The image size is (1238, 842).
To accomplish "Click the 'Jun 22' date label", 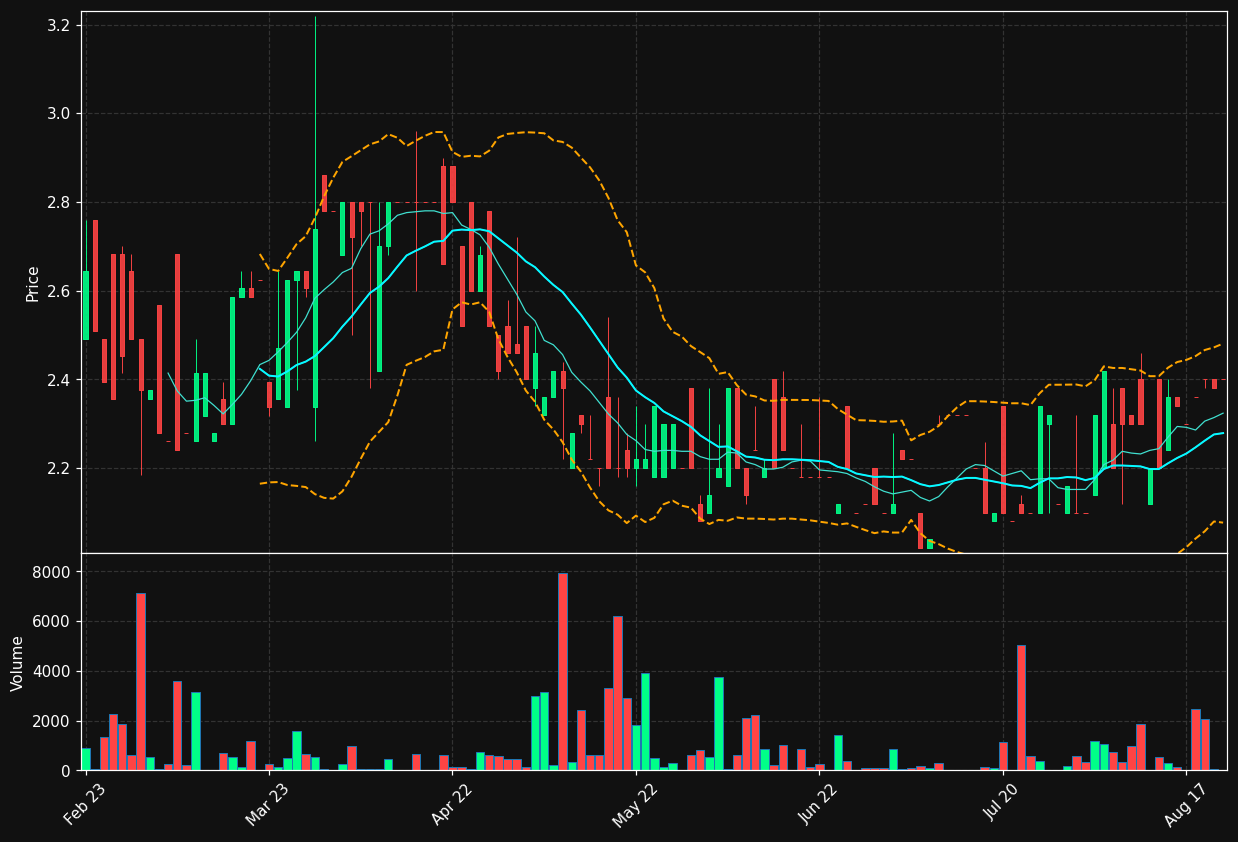I will 818,804.
